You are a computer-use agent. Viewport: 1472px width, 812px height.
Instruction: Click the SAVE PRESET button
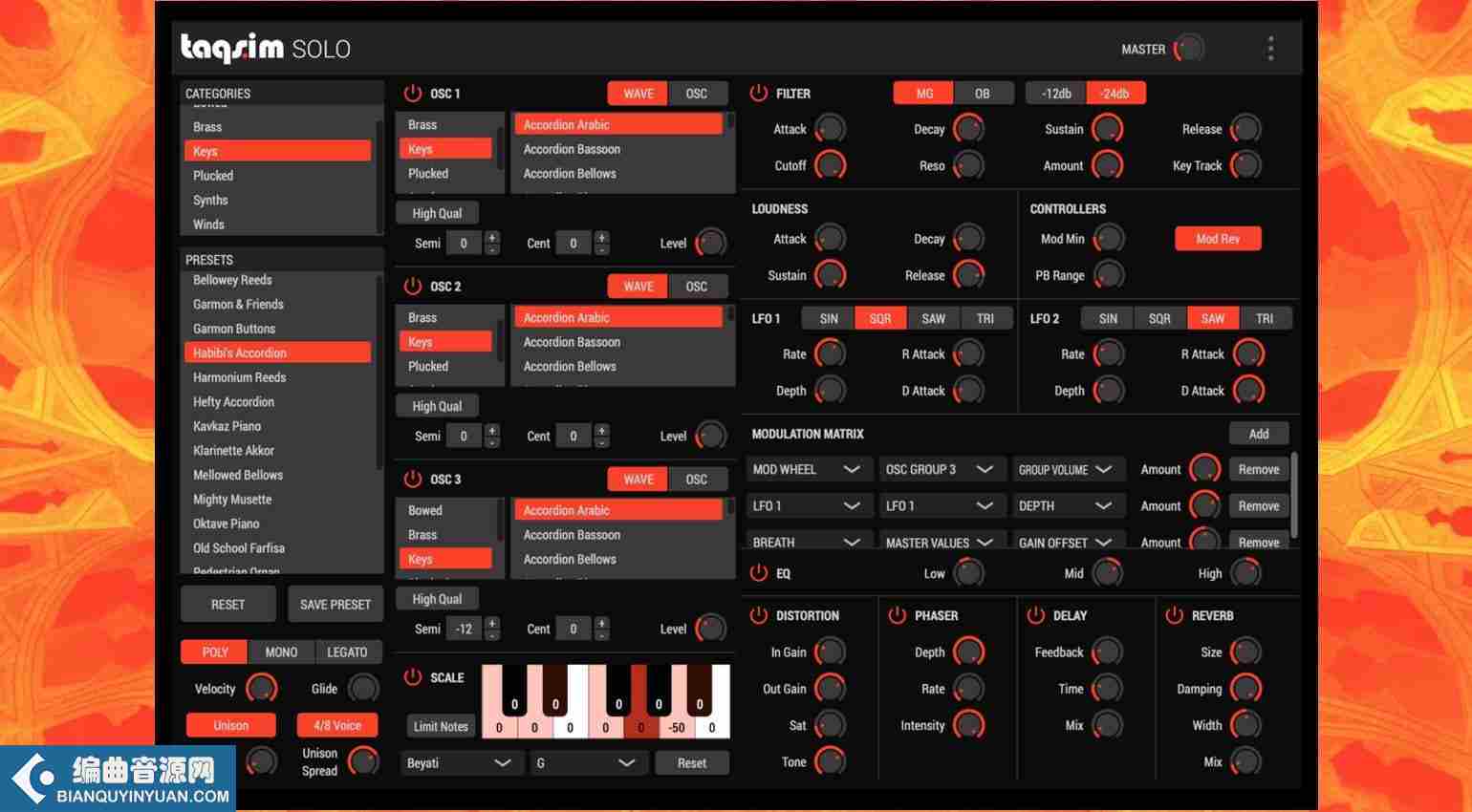click(x=336, y=605)
